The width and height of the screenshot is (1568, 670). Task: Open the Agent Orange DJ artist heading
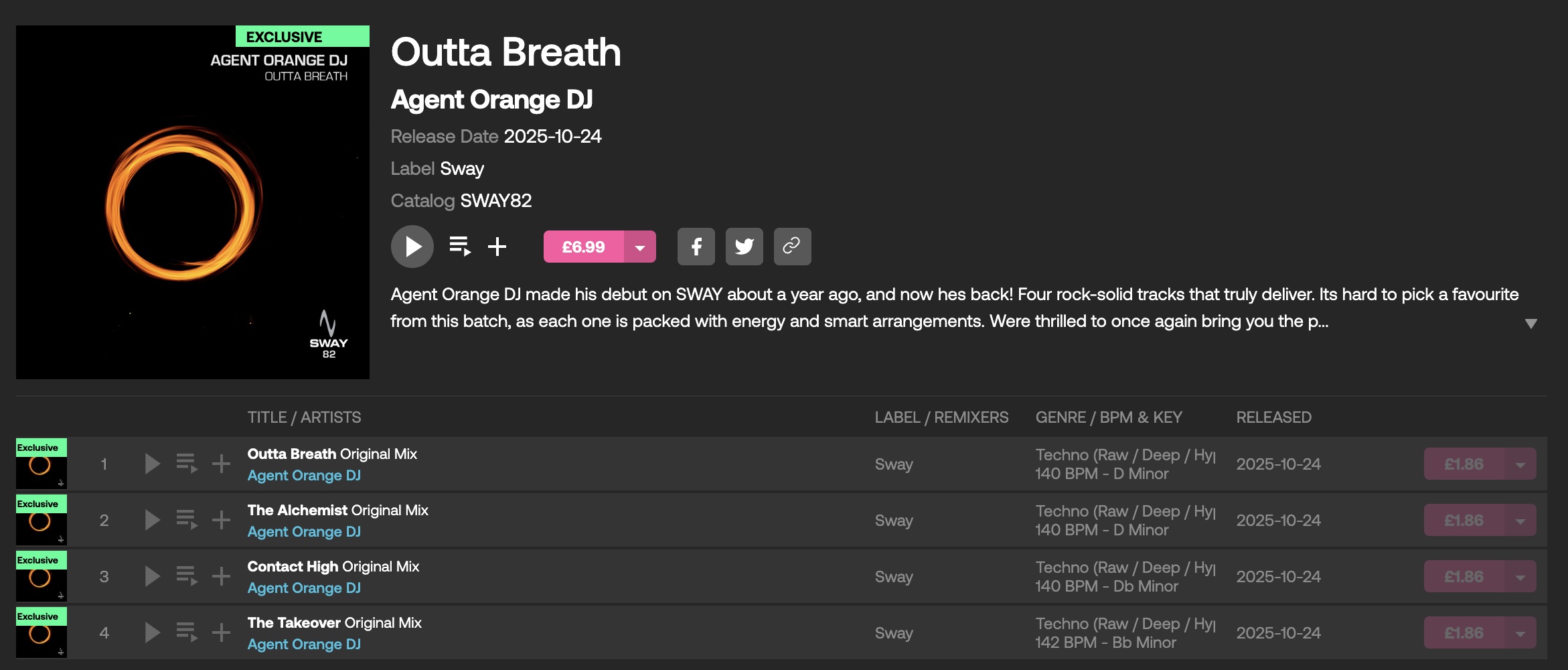point(491,100)
